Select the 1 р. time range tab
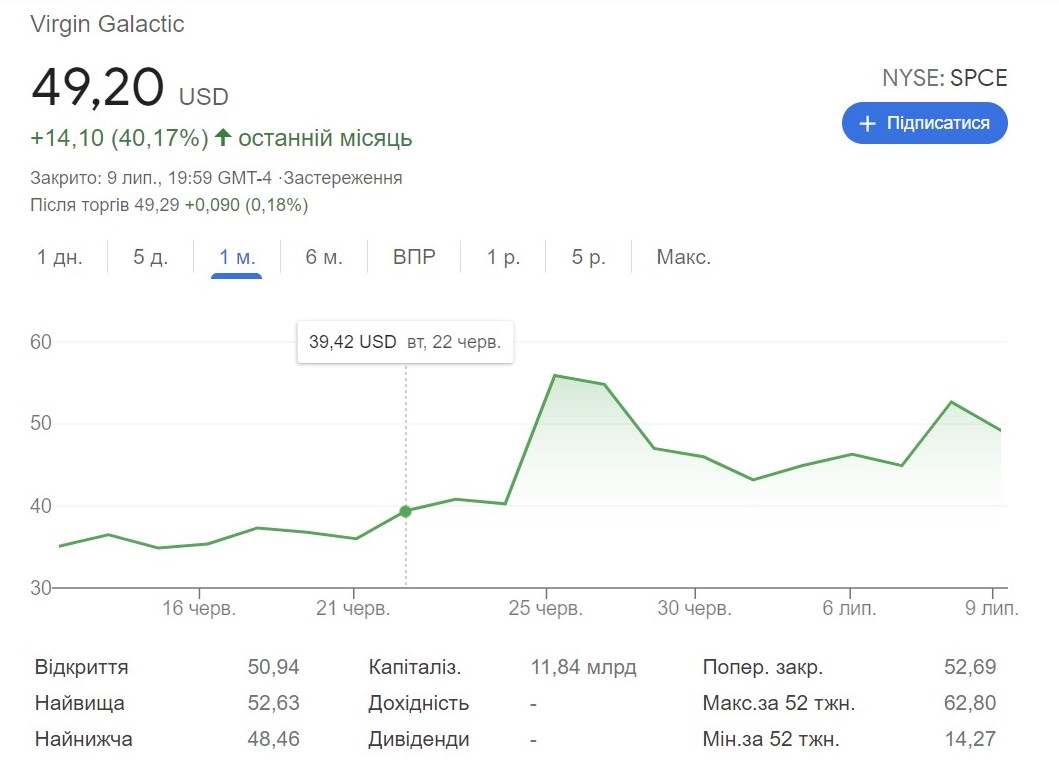 click(503, 257)
